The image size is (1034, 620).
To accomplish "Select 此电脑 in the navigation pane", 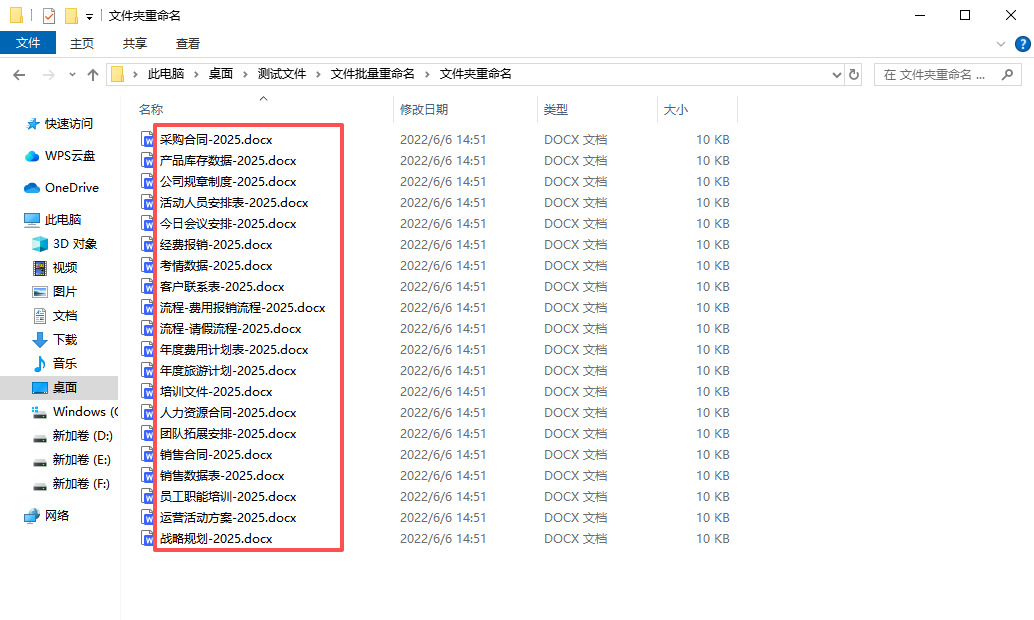I will coord(63,219).
